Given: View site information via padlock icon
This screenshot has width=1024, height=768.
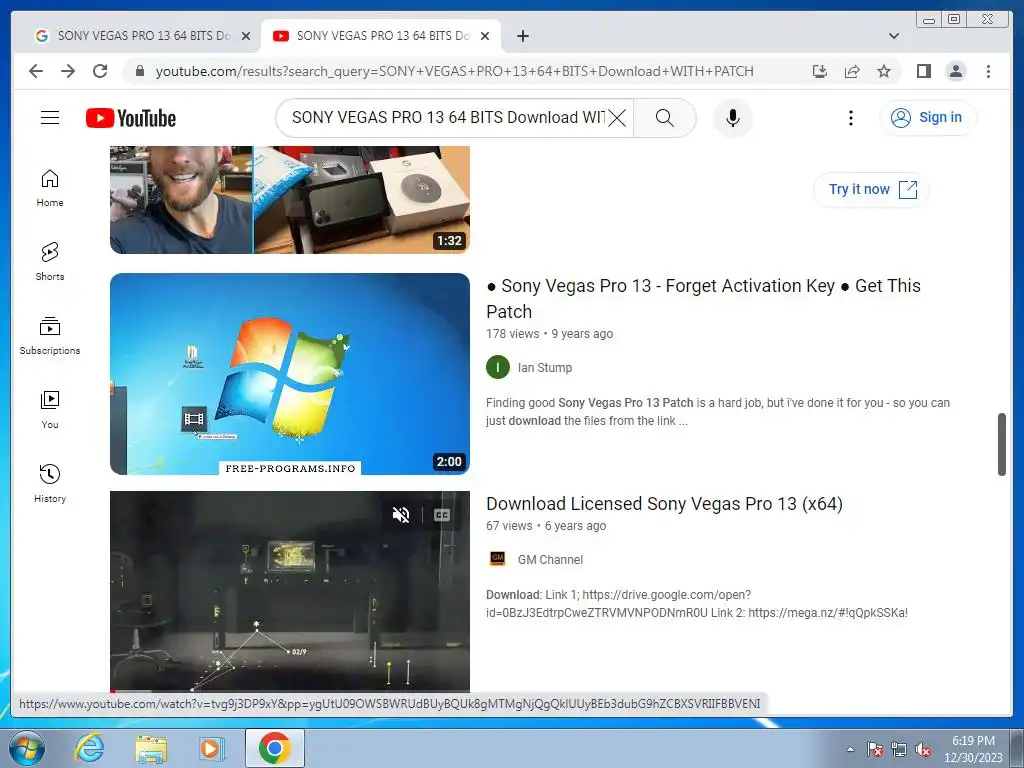Looking at the screenshot, I should (139, 71).
